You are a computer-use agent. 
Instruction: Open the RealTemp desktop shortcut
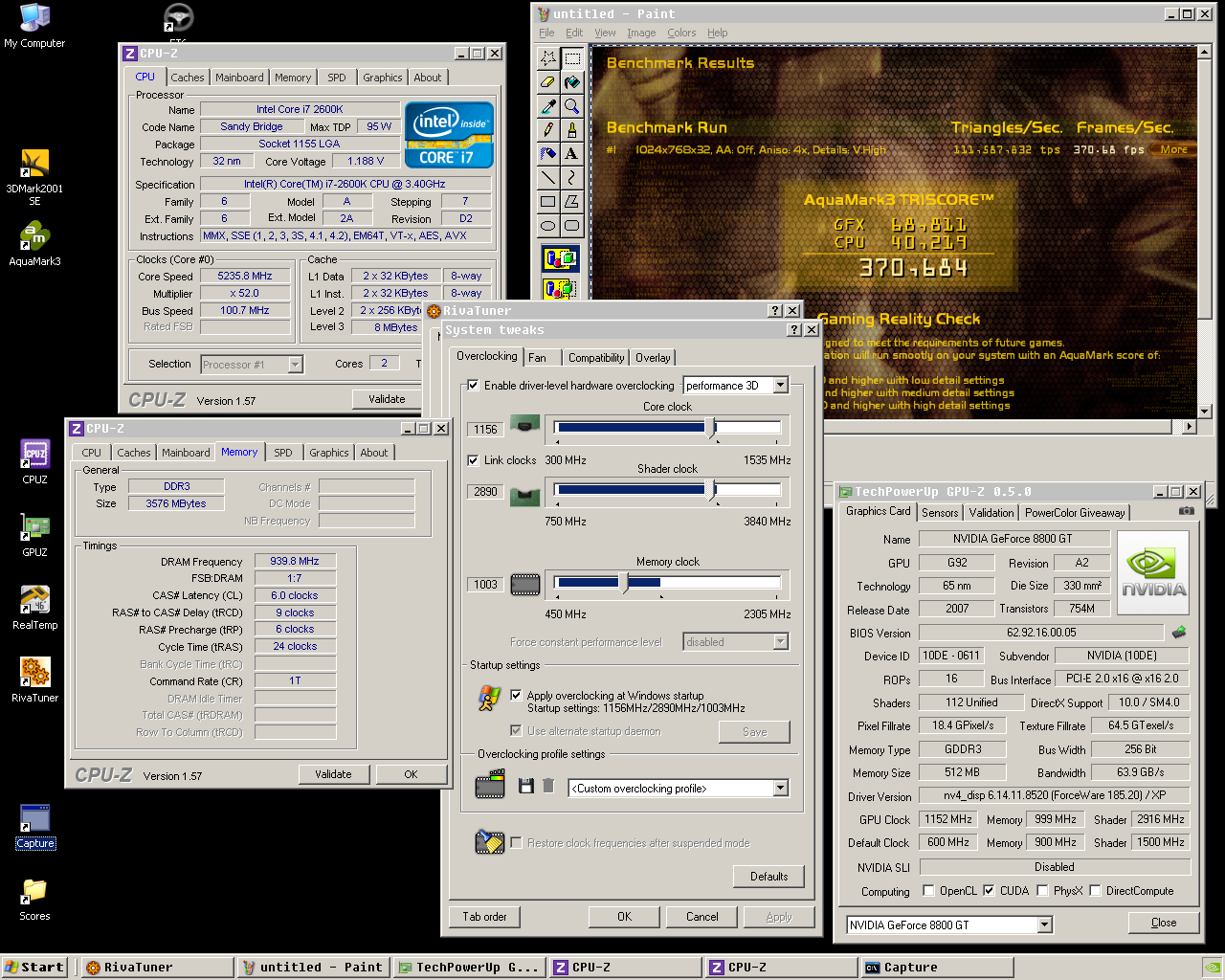tap(34, 607)
